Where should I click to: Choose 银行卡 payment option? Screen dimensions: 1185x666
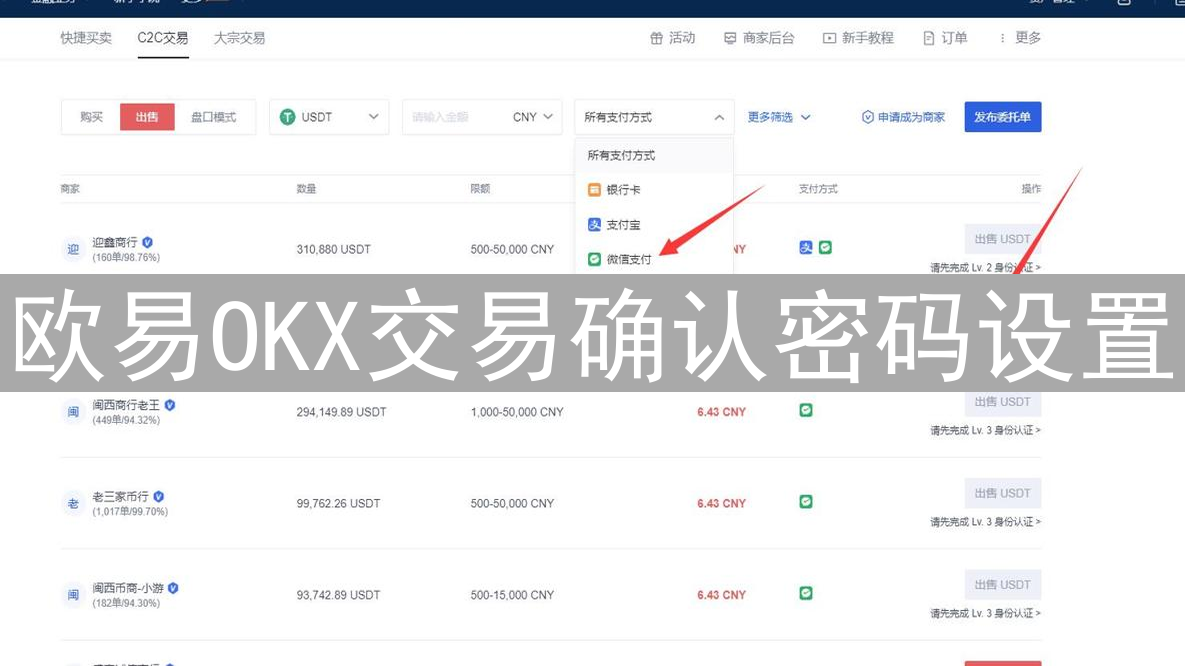(x=654, y=190)
